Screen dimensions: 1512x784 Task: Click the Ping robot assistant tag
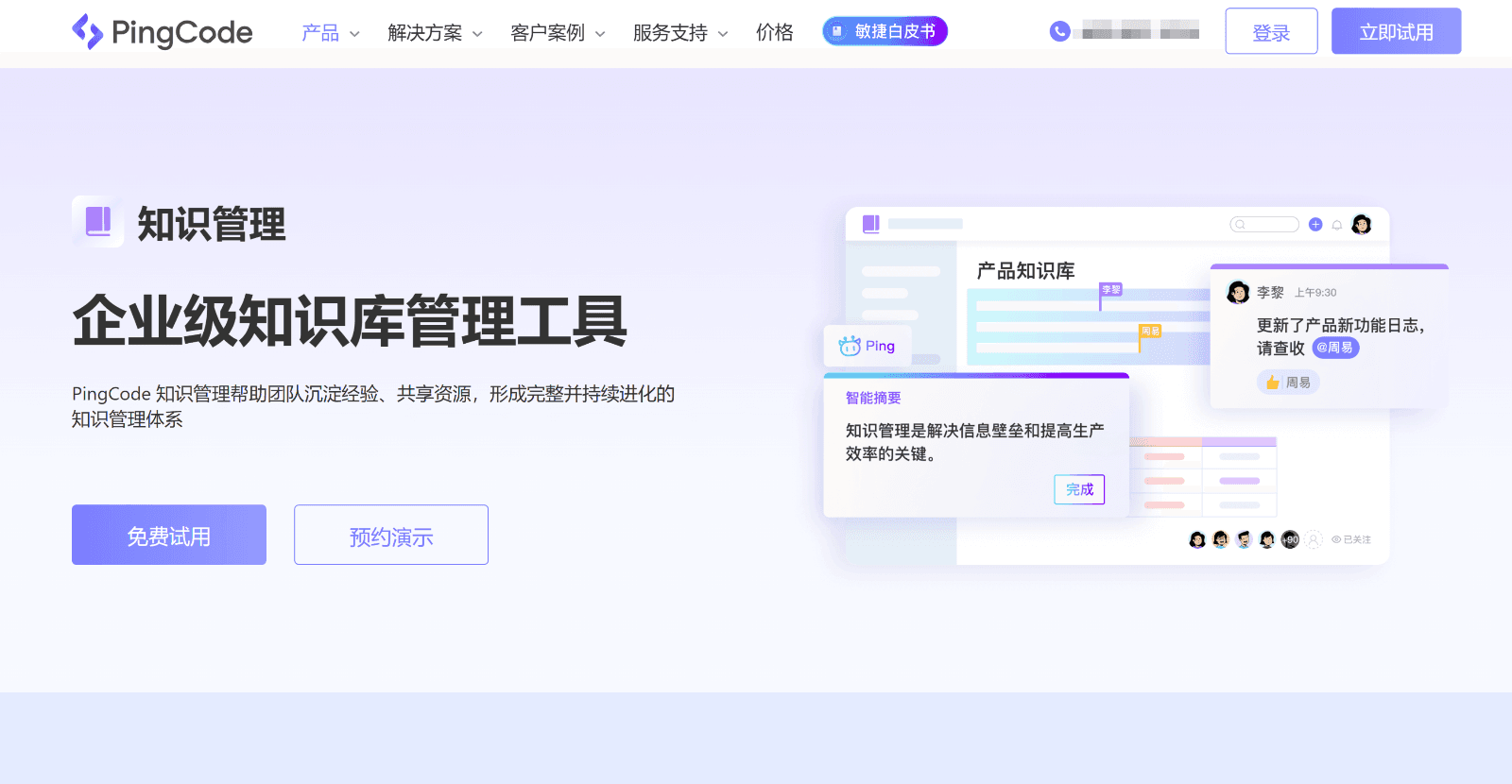pos(868,346)
